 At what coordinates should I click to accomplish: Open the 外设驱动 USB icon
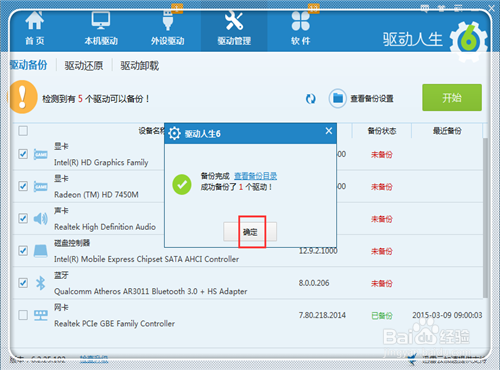[x=168, y=21]
